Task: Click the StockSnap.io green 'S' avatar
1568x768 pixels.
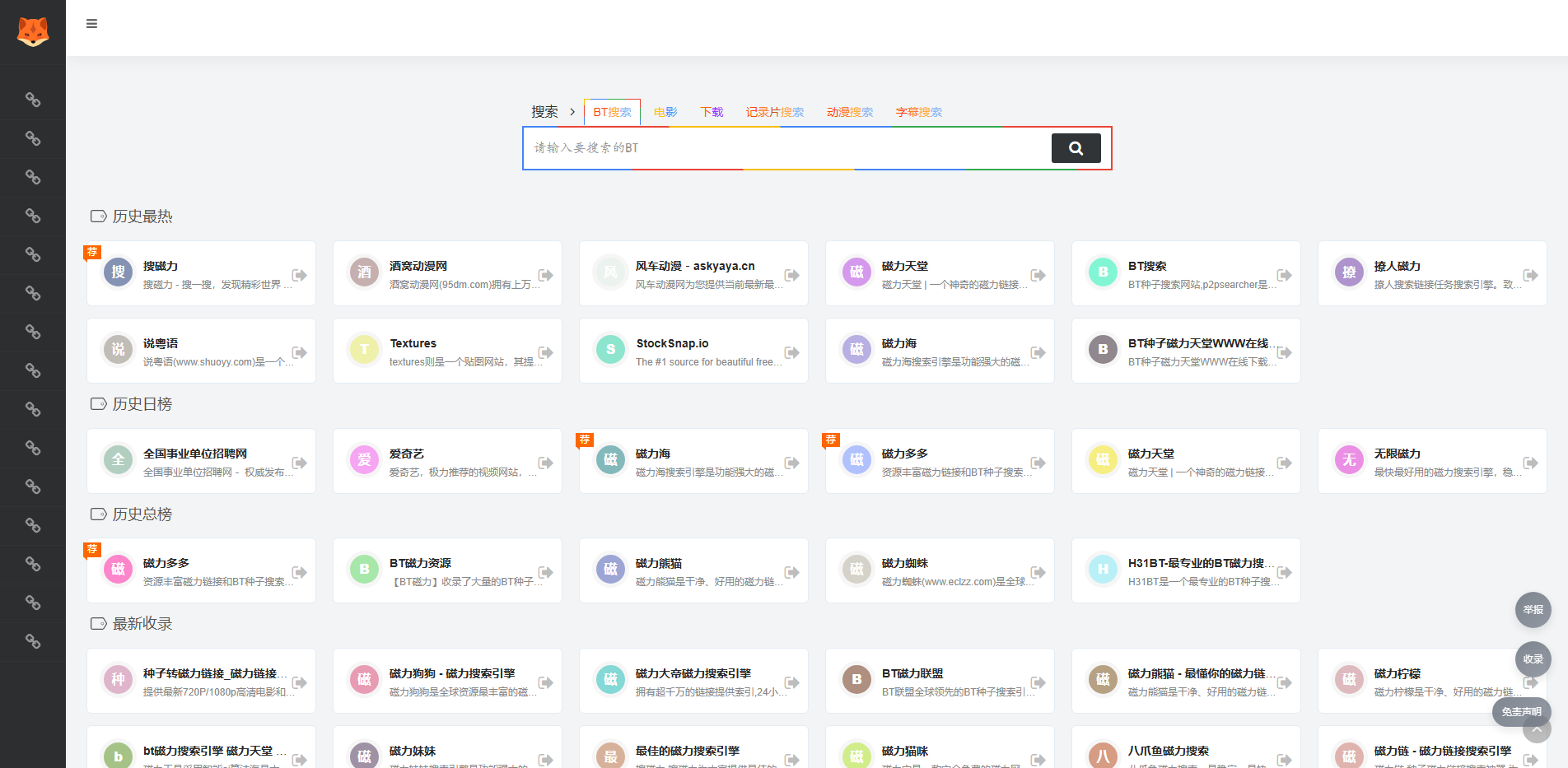Action: (x=610, y=350)
